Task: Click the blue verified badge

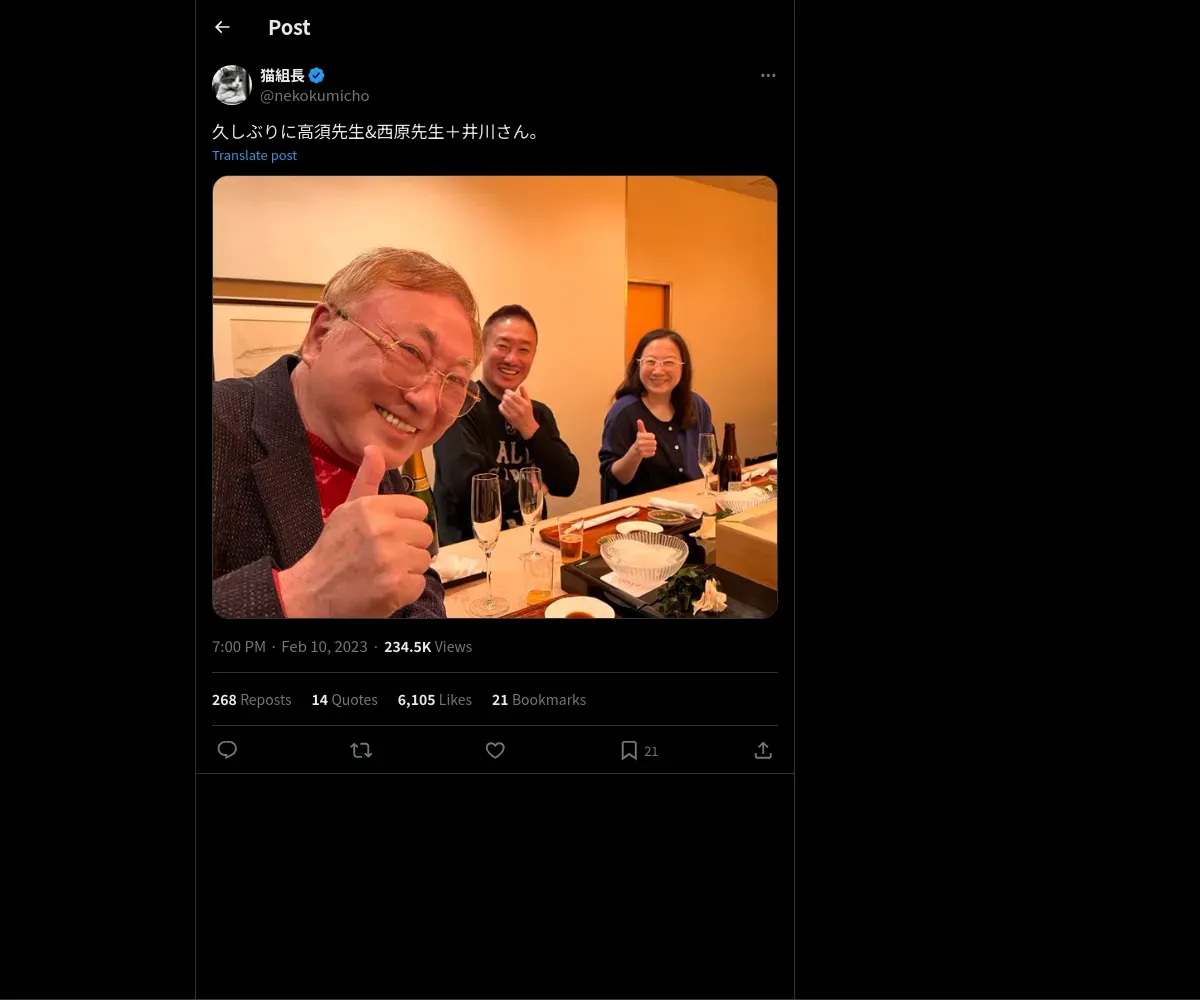Action: coord(317,75)
